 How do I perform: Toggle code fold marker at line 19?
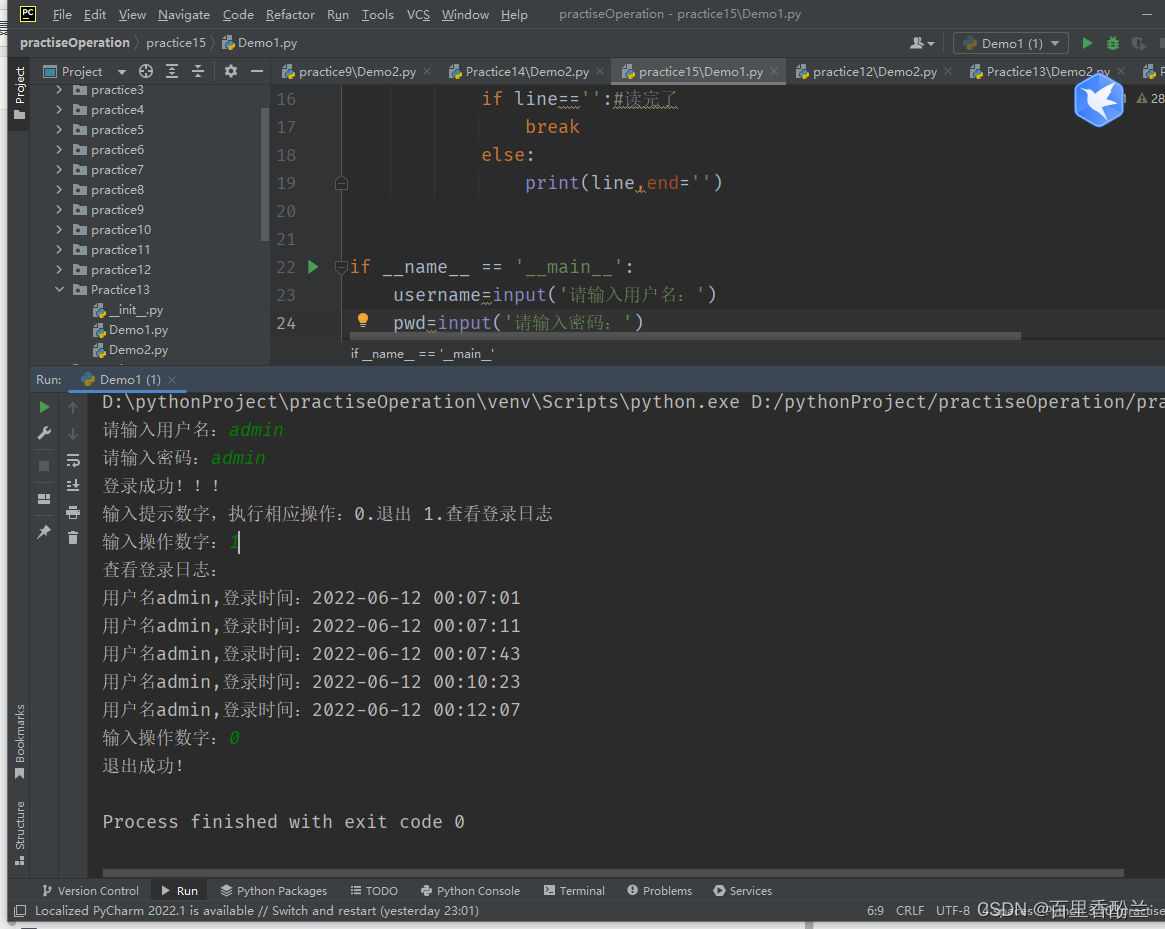(341, 184)
